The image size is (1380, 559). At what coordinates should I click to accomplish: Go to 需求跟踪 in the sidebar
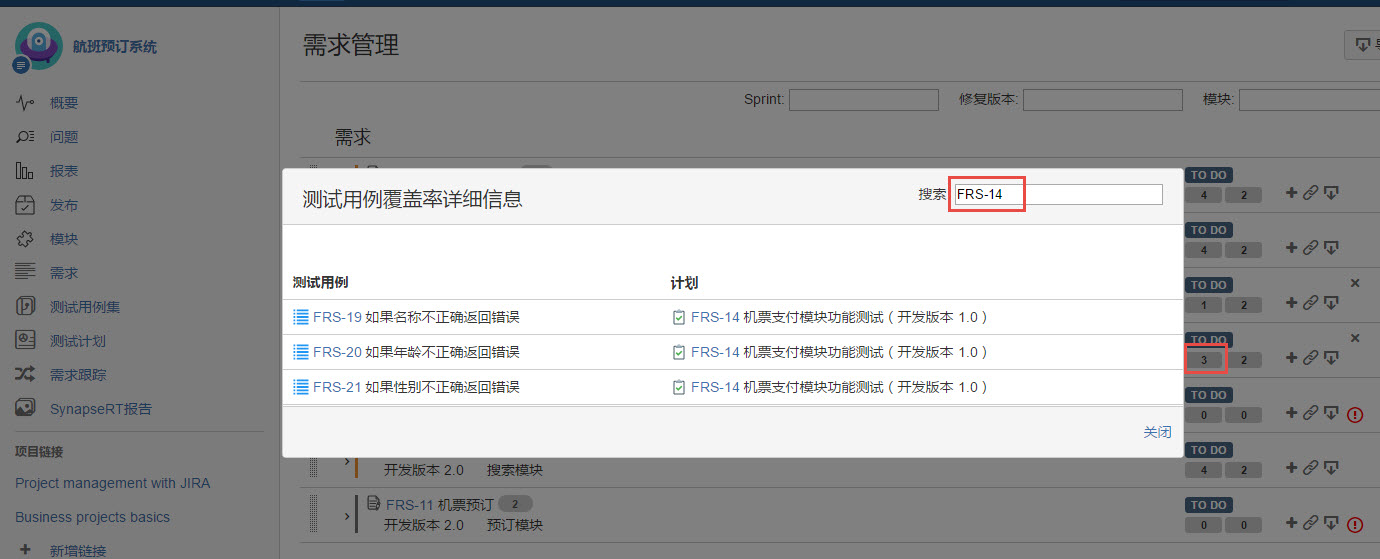(78, 375)
